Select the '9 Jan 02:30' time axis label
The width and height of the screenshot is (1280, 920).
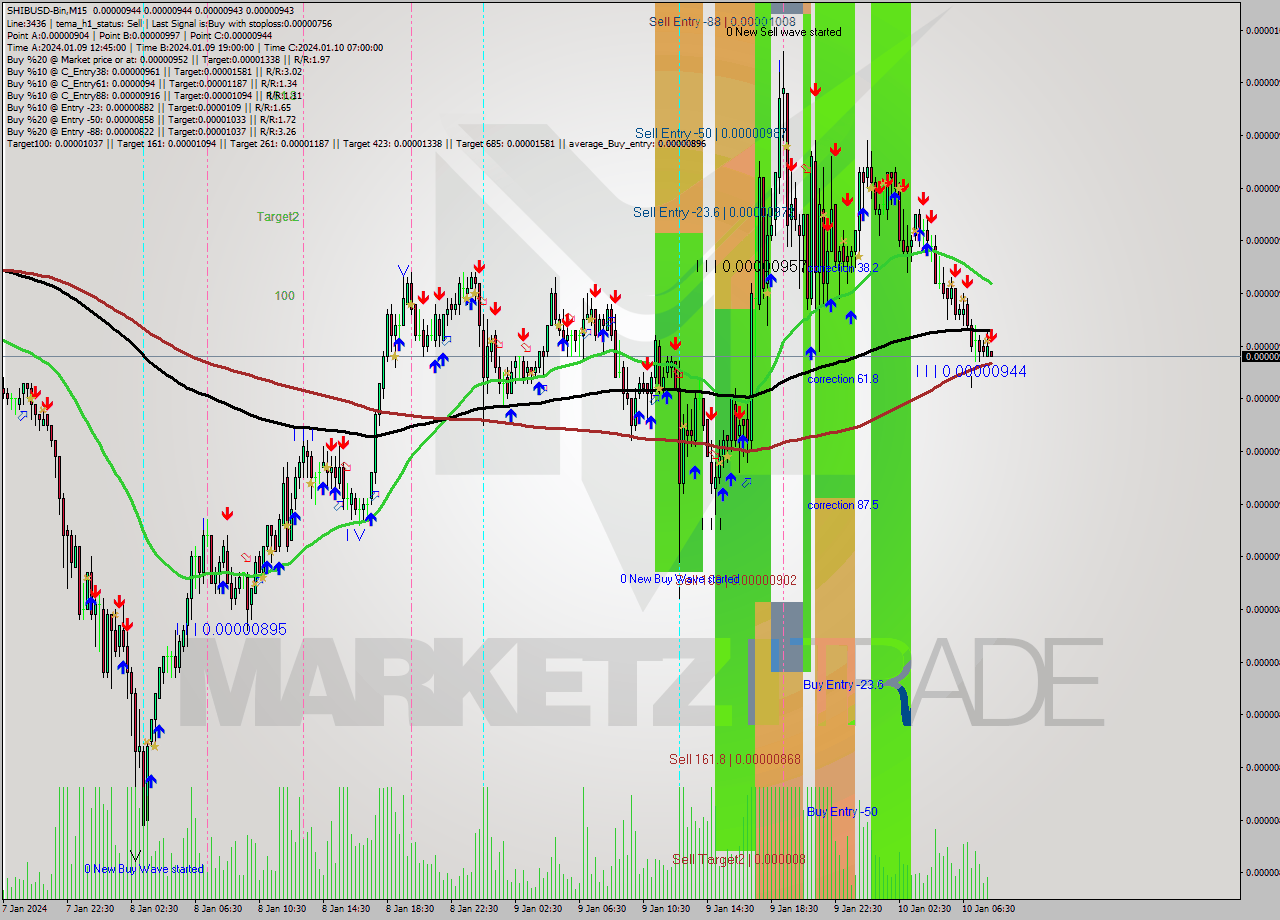click(538, 909)
